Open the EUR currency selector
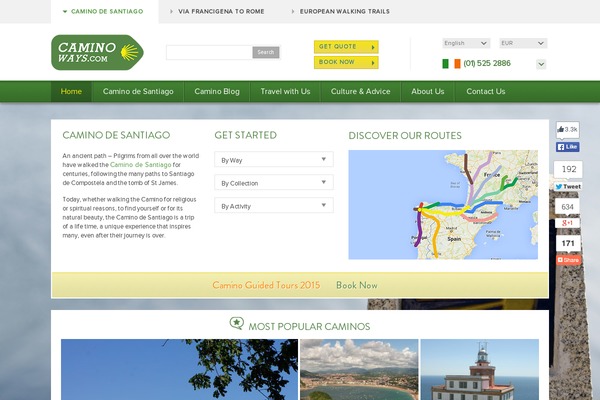Image resolution: width=600 pixels, height=400 pixels. (x=523, y=43)
